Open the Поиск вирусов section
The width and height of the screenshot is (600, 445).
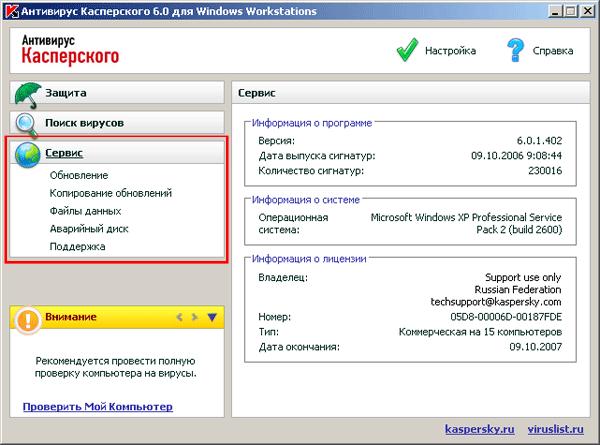pos(117,122)
